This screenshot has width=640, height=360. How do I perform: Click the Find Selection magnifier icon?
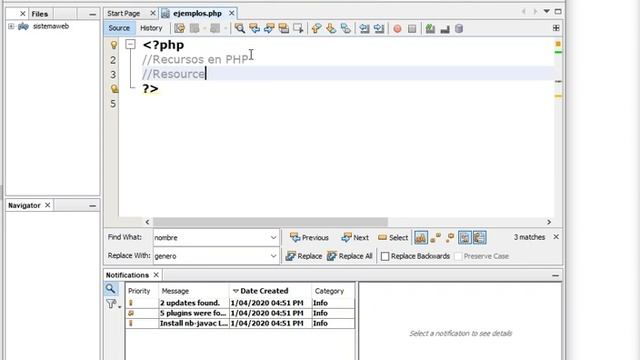pos(240,29)
